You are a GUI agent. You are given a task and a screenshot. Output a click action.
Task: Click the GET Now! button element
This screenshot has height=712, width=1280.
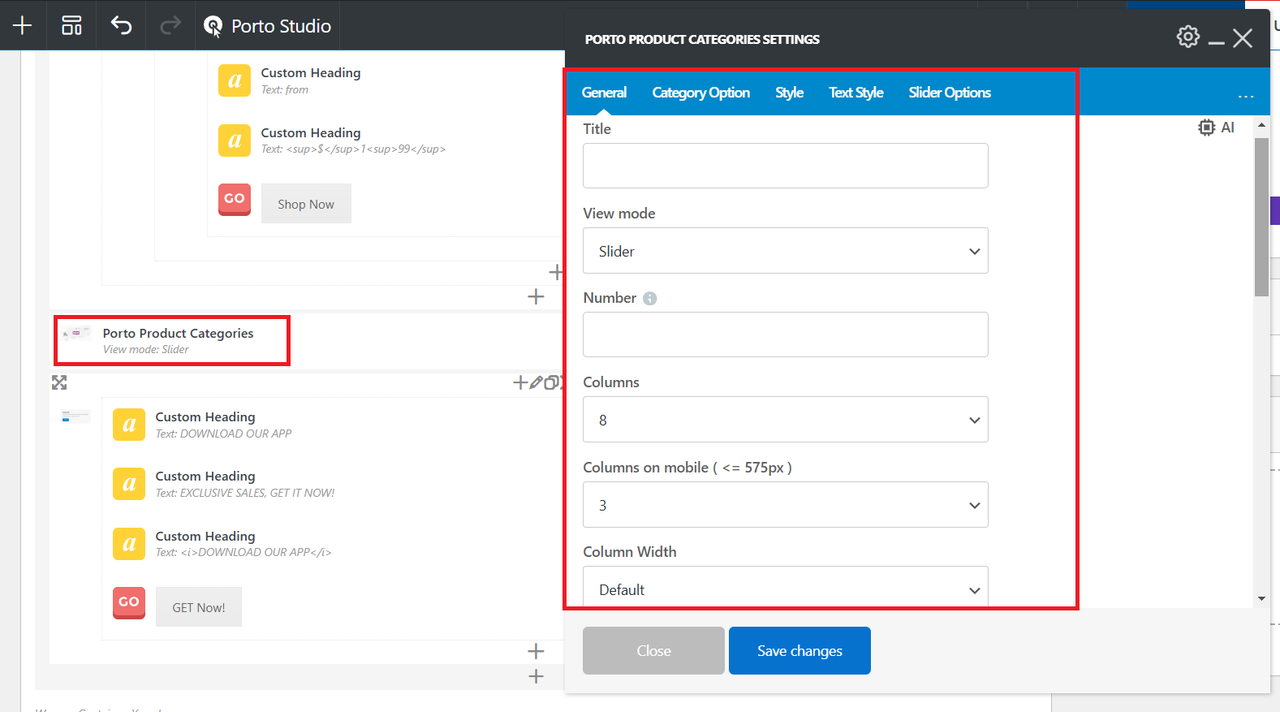click(x=199, y=607)
